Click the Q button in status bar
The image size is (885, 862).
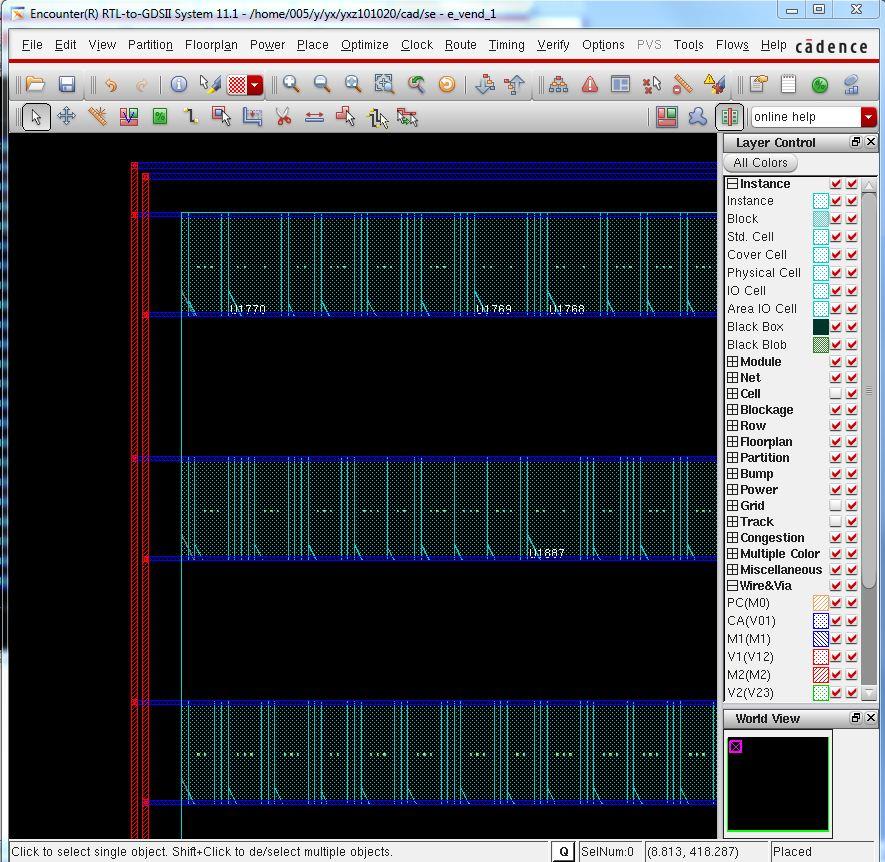pos(563,852)
